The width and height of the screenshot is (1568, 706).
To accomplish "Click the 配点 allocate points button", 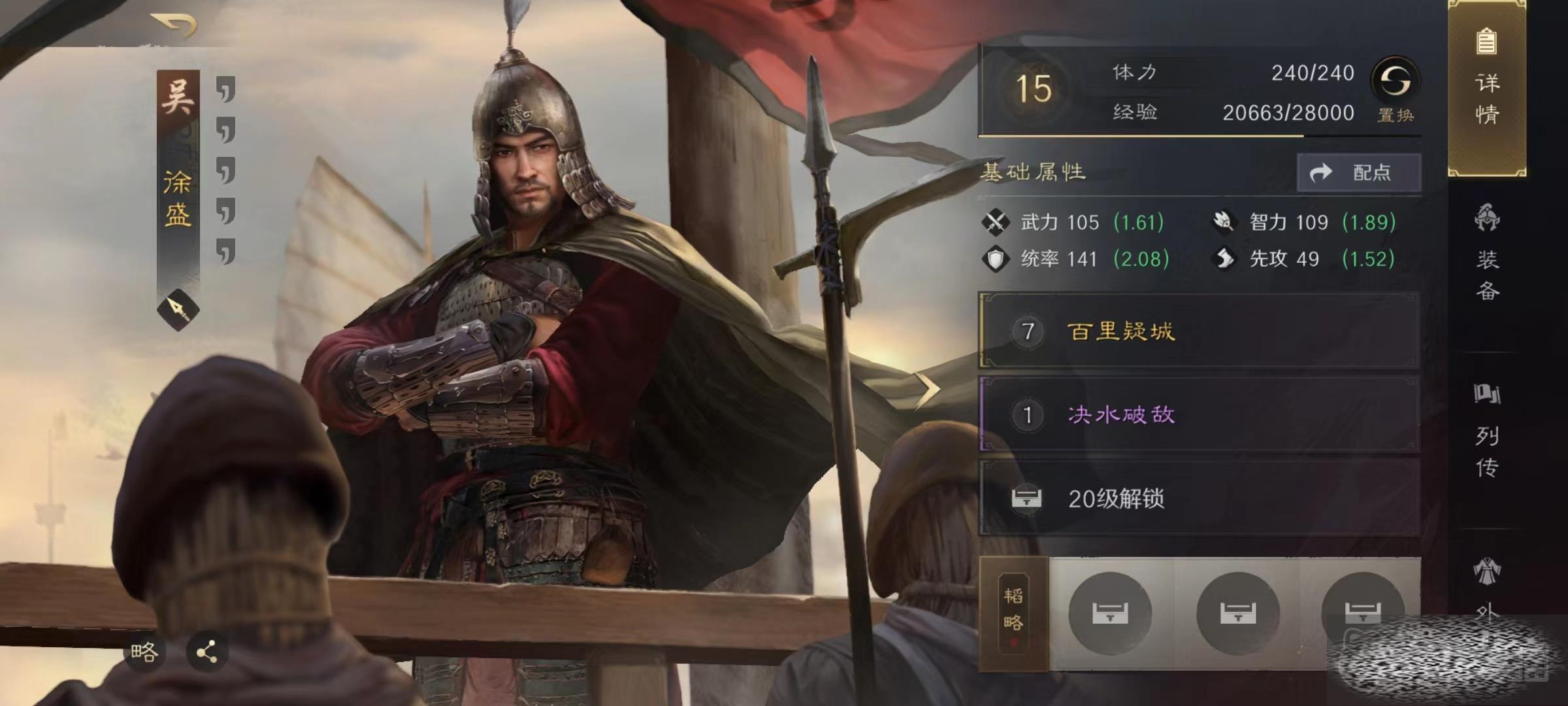I will coord(1359,173).
